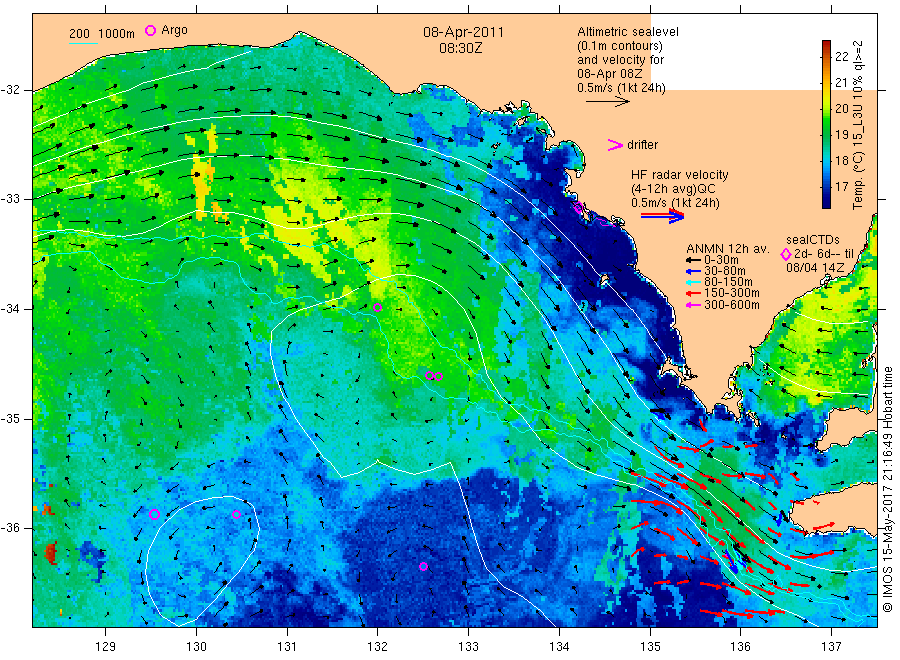Image resolution: width=900 pixels, height=660 pixels.
Task: Click the blue 30-80m ANMN legend arrow
Action: tap(693, 271)
